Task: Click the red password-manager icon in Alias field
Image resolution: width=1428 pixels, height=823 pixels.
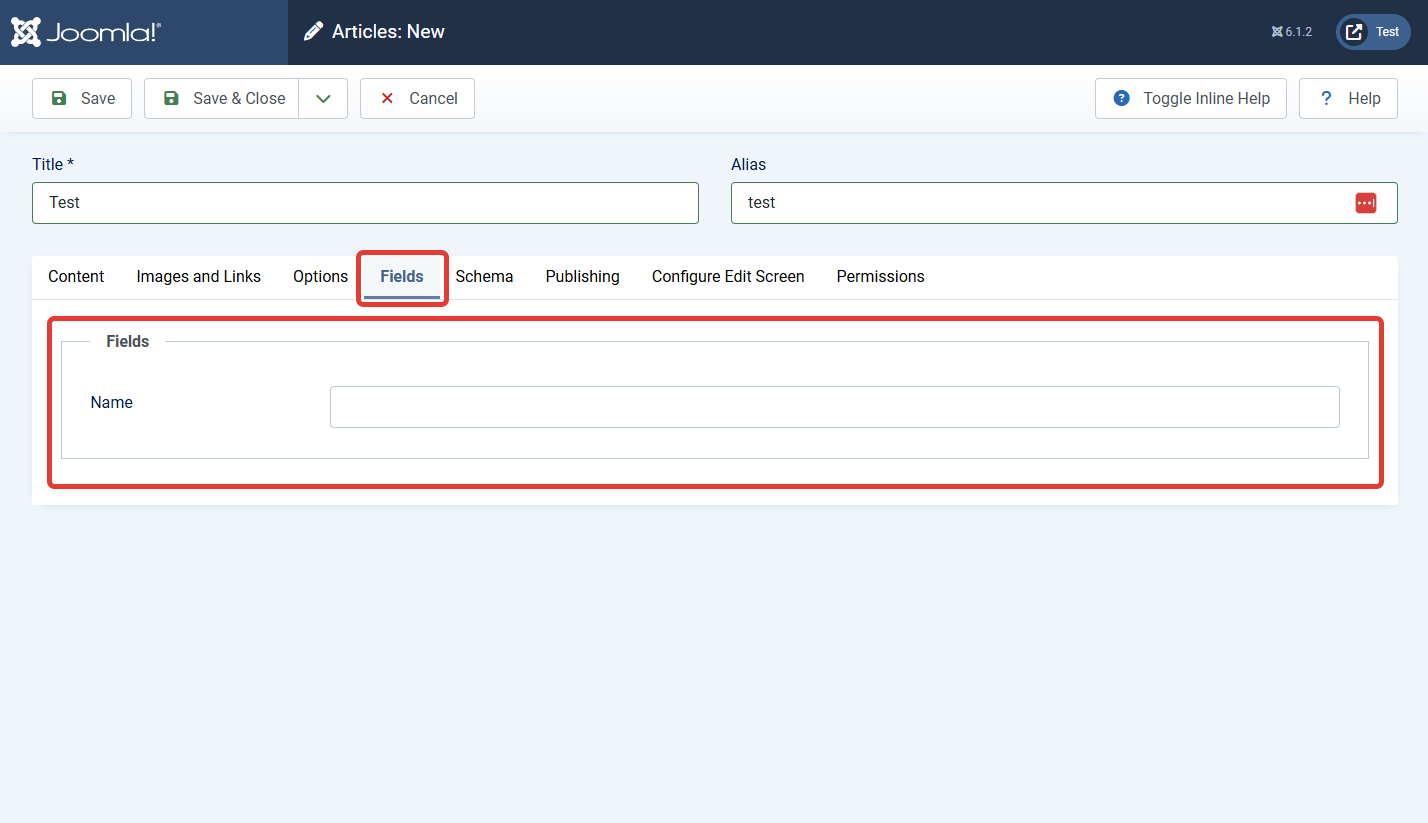Action: [x=1366, y=203]
